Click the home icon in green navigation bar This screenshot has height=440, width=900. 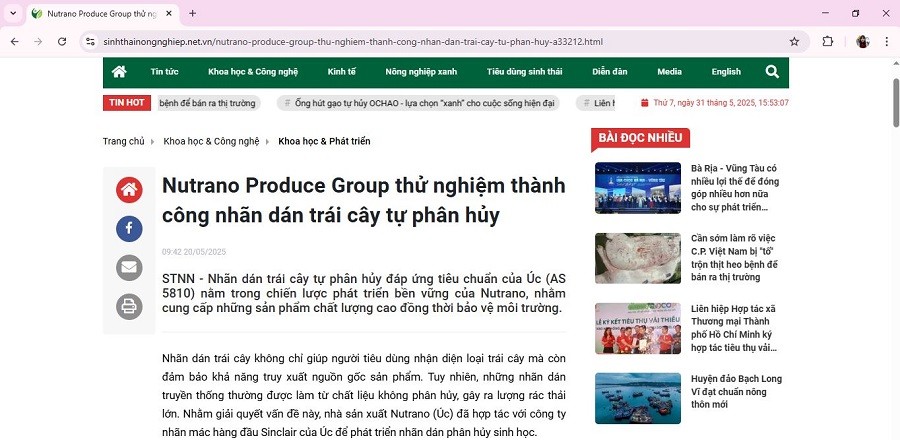(119, 72)
